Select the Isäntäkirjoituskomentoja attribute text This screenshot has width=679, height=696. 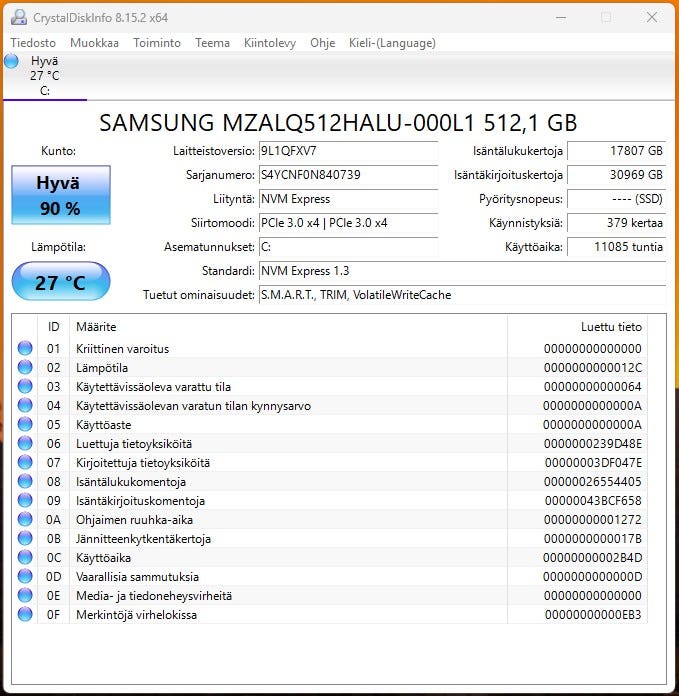tap(140, 501)
